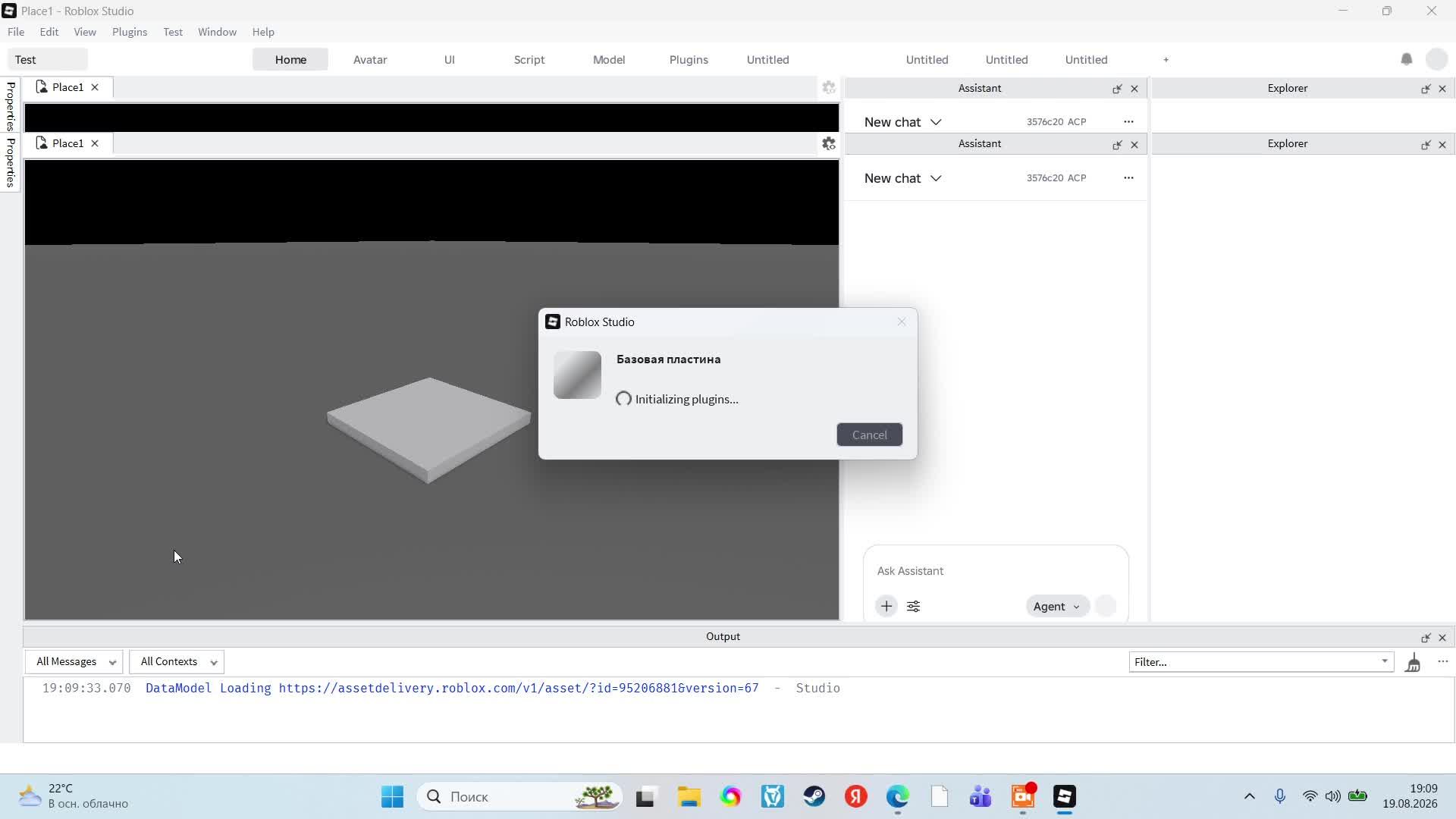Screen dimensions: 1456x819
Task: Open Microsoft Teams from the taskbar
Action: pyautogui.click(x=981, y=797)
